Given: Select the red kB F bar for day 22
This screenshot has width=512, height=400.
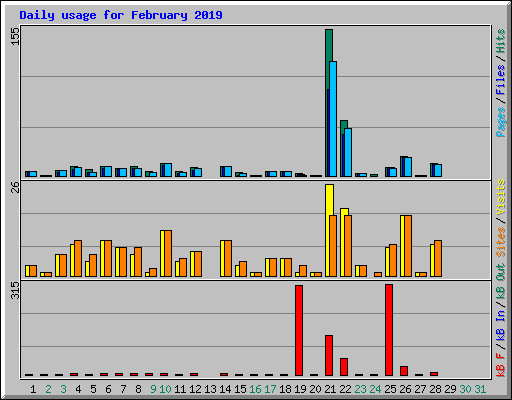Looking at the screenshot, I should pyautogui.click(x=344, y=367).
